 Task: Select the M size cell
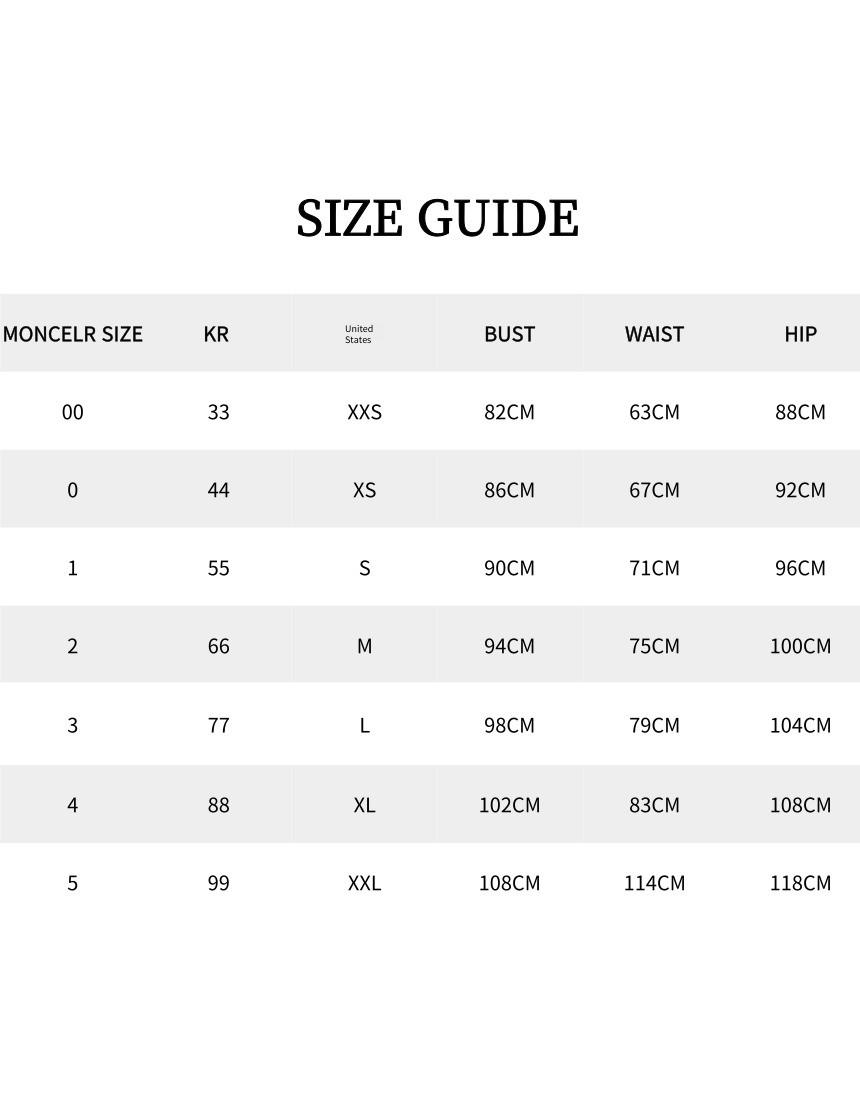pyautogui.click(x=365, y=645)
